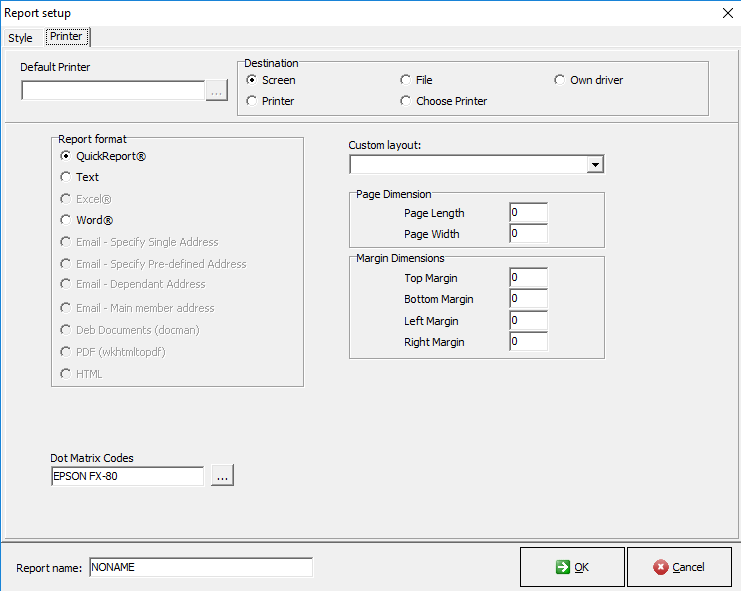
Task: Select the Printer tab
Action: coord(66,37)
